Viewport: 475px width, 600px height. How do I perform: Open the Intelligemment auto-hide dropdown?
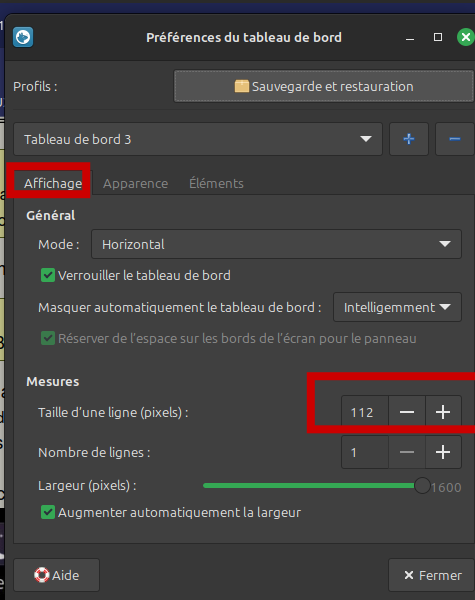coord(397,307)
